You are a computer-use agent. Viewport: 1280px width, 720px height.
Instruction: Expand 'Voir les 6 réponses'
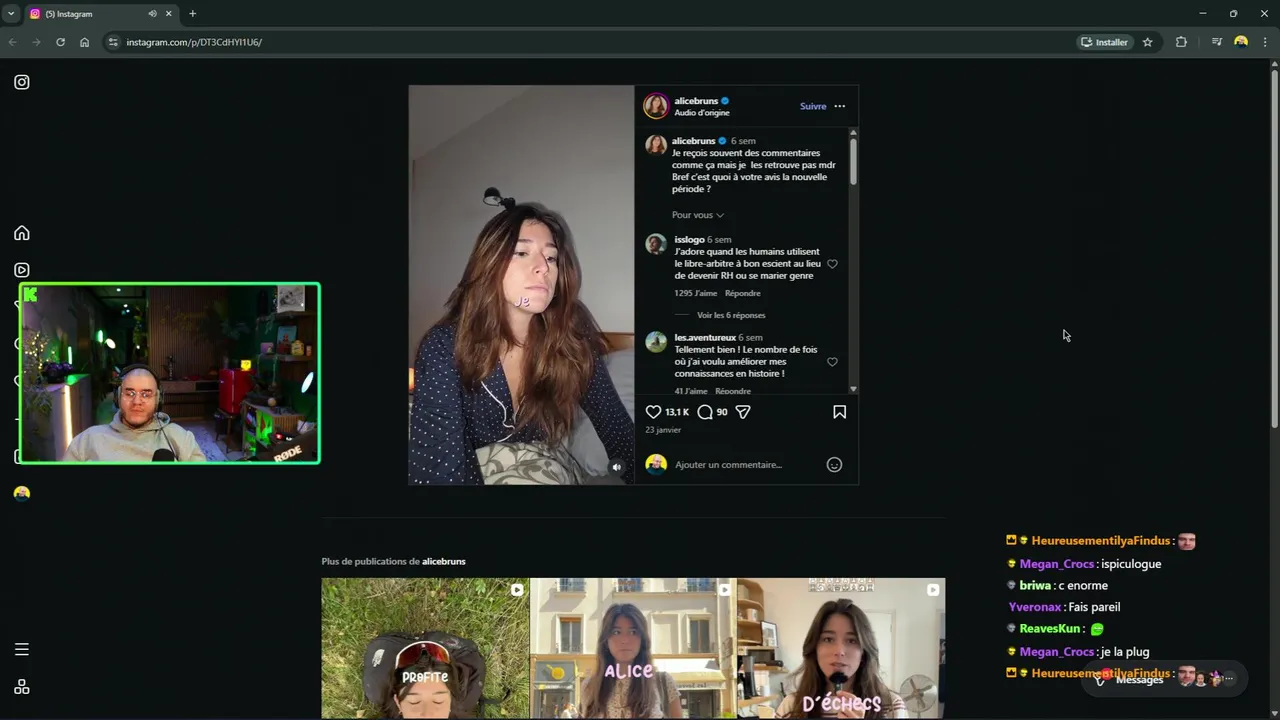pyautogui.click(x=731, y=315)
